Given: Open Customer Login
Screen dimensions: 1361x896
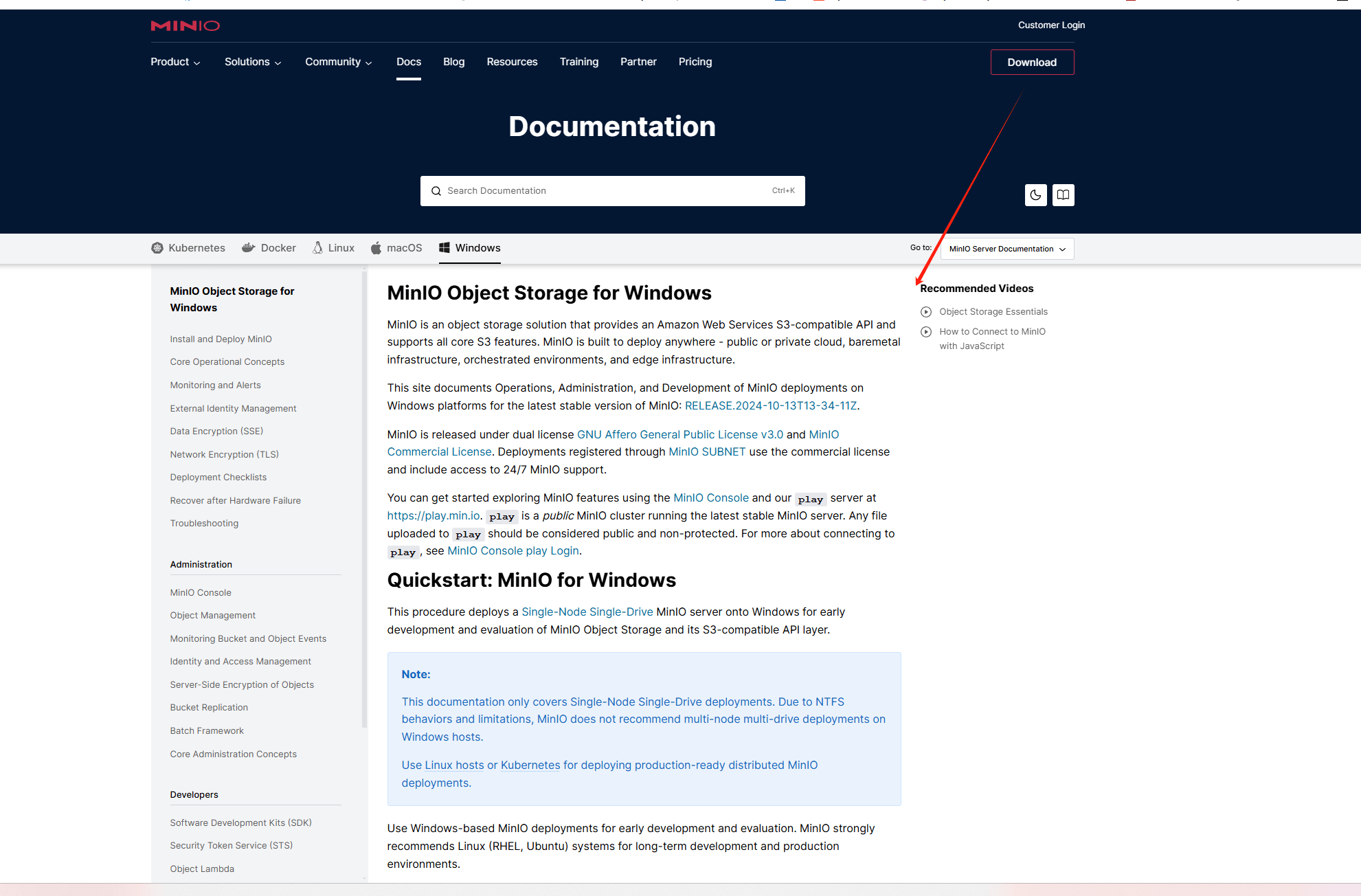Looking at the screenshot, I should point(1051,25).
